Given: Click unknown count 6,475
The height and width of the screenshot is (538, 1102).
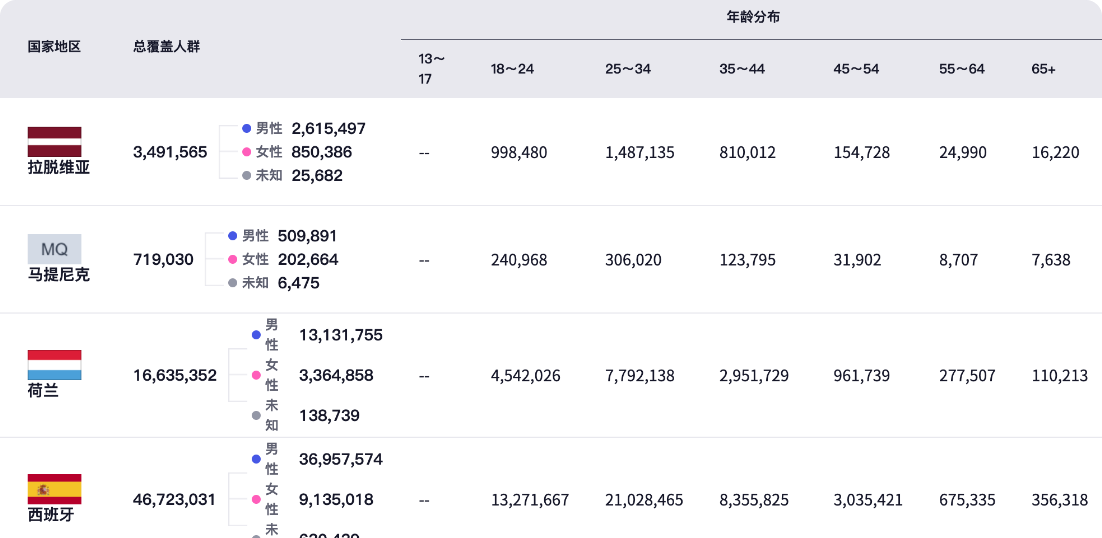Looking at the screenshot, I should click(299, 283).
